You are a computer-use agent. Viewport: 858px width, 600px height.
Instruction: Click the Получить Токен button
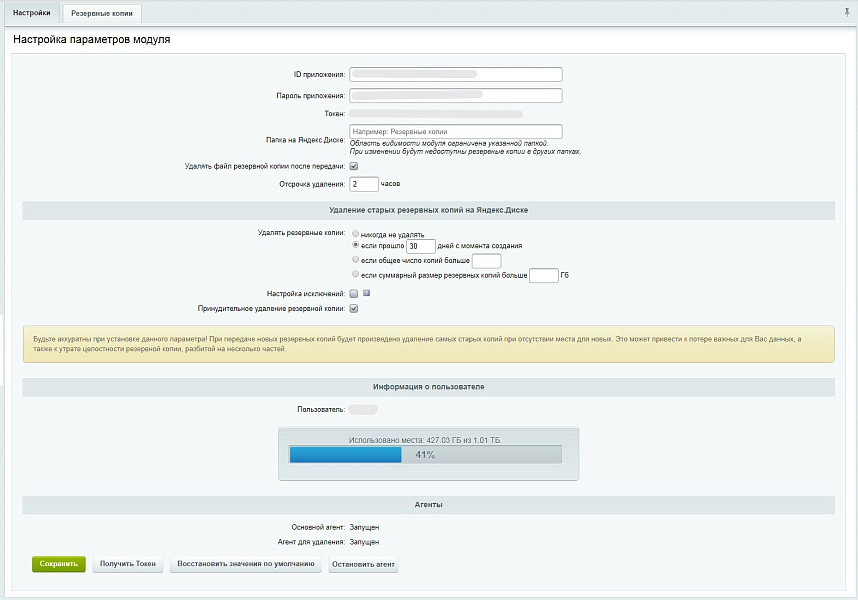tap(128, 564)
